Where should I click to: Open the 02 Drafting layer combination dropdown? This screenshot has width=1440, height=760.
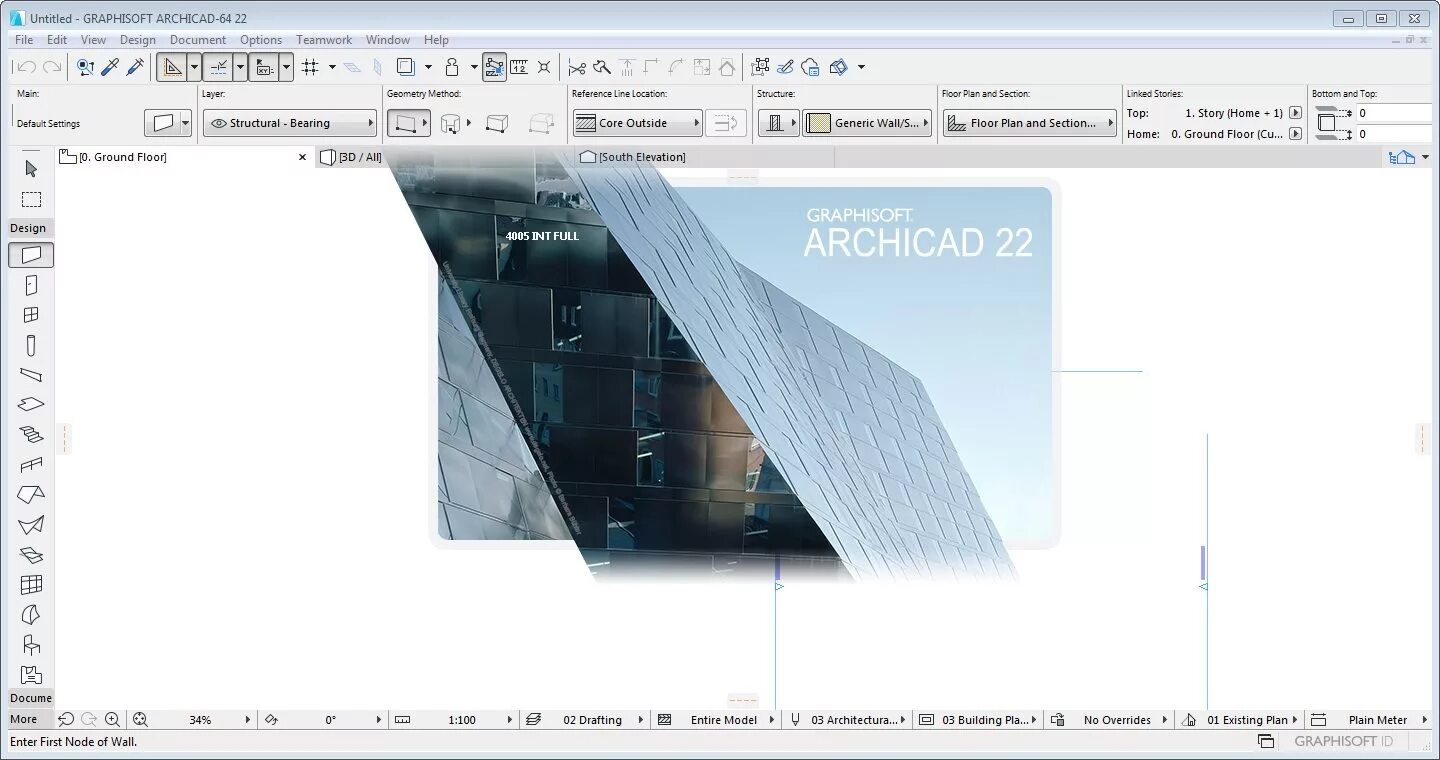tap(584, 719)
